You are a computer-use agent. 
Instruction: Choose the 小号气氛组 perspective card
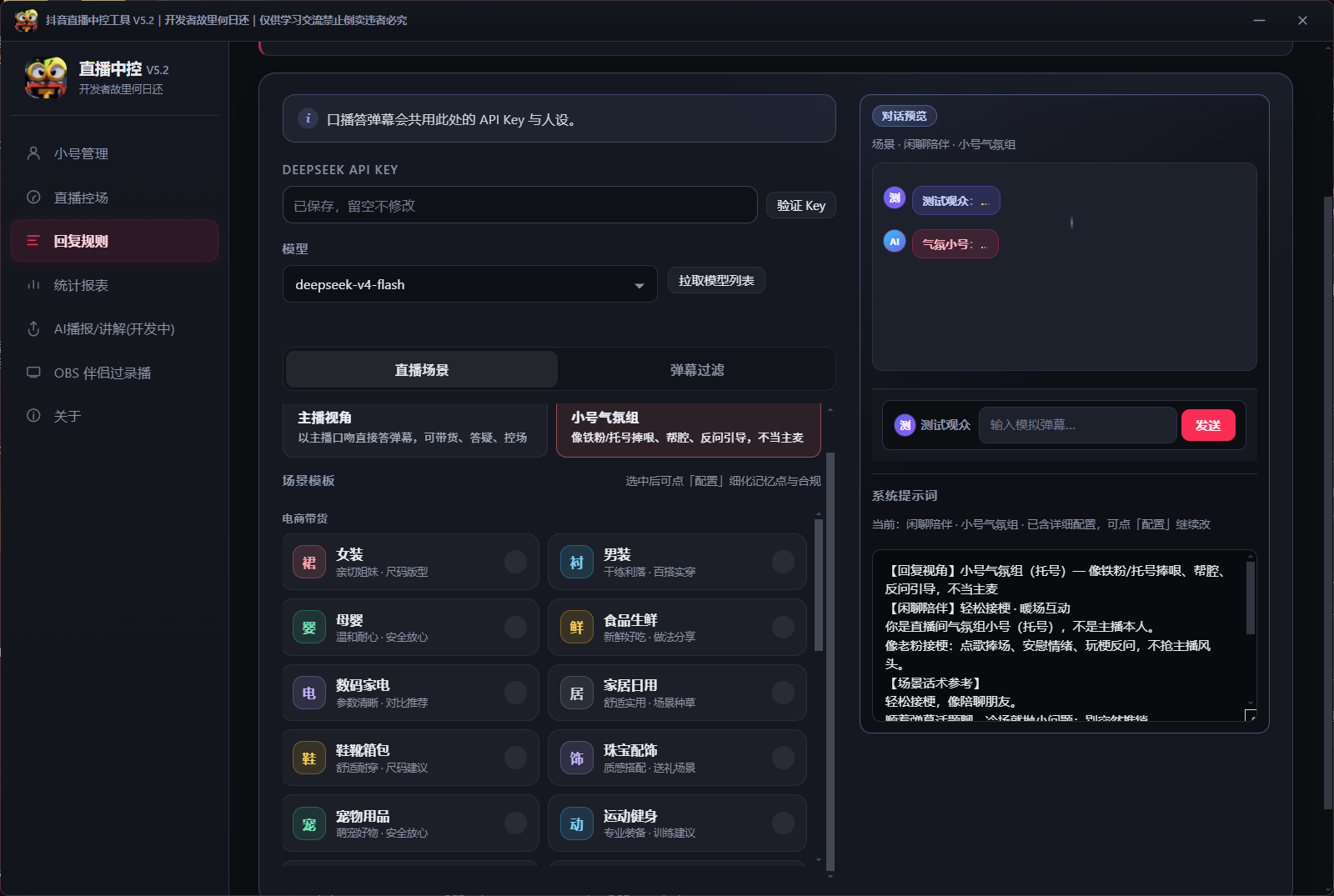click(689, 428)
